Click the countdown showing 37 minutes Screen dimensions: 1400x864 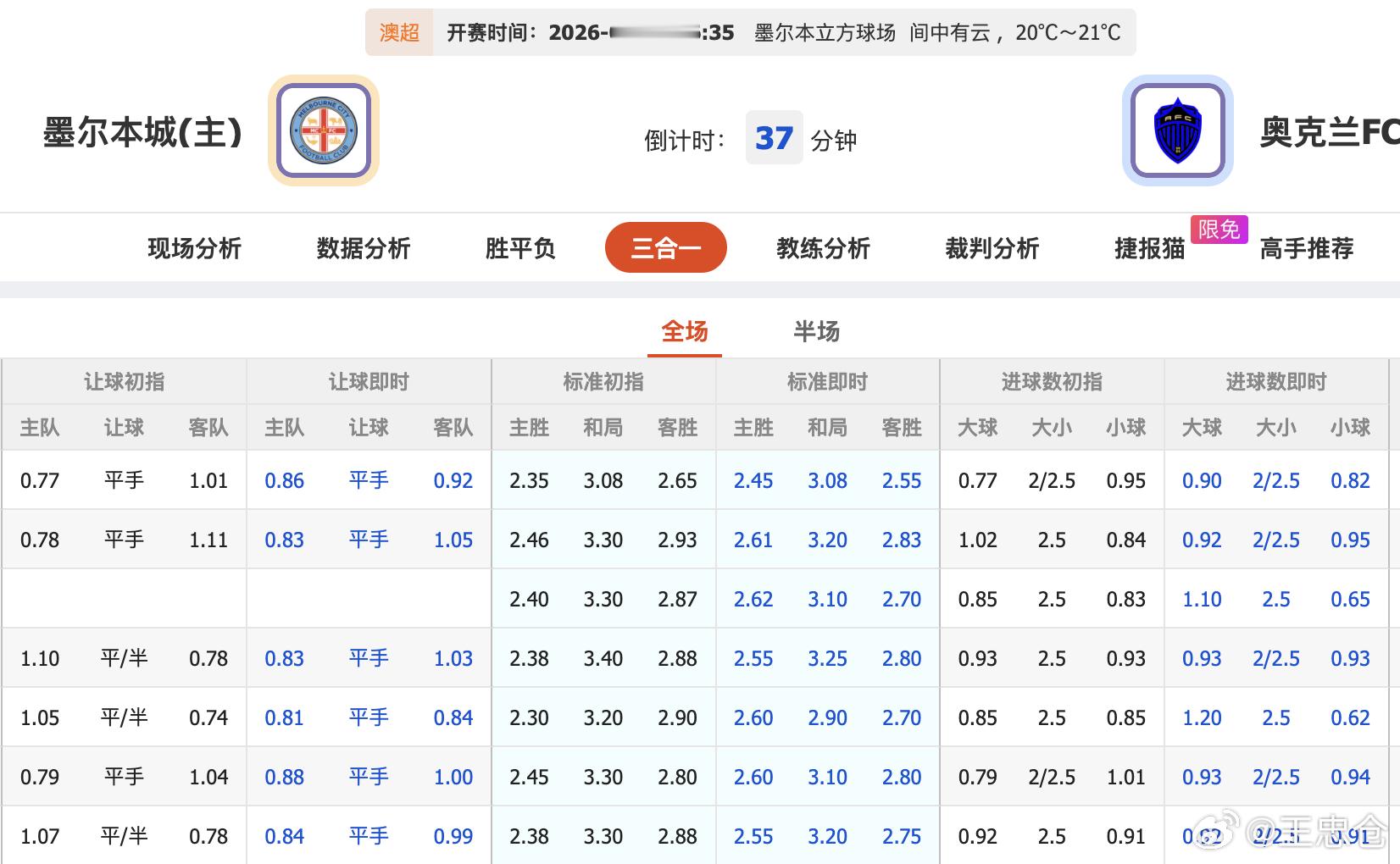click(774, 138)
